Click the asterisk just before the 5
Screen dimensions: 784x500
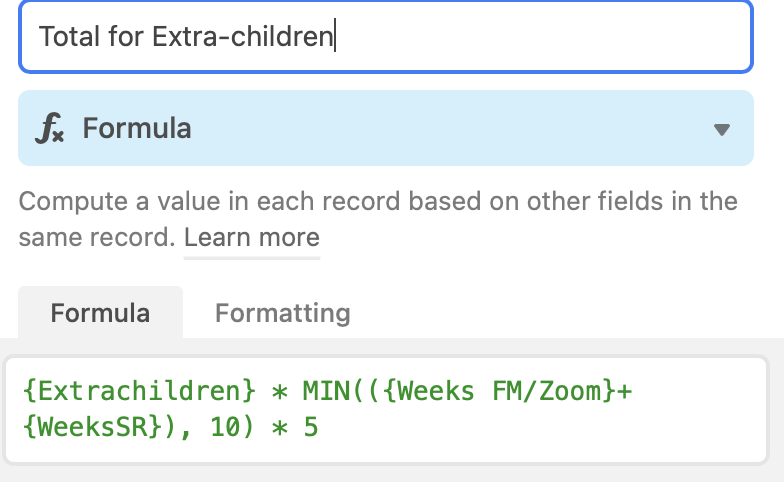[x=280, y=428]
